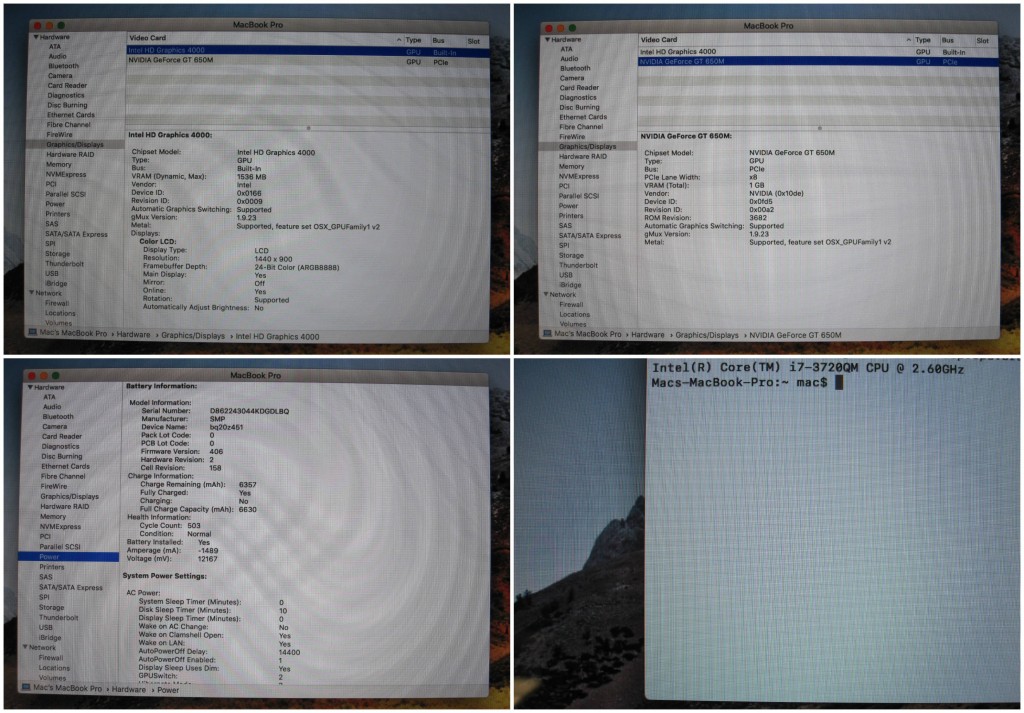Open Audio in NVIDIA details window sidebar
This screenshot has width=1024, height=713.
[x=569, y=58]
